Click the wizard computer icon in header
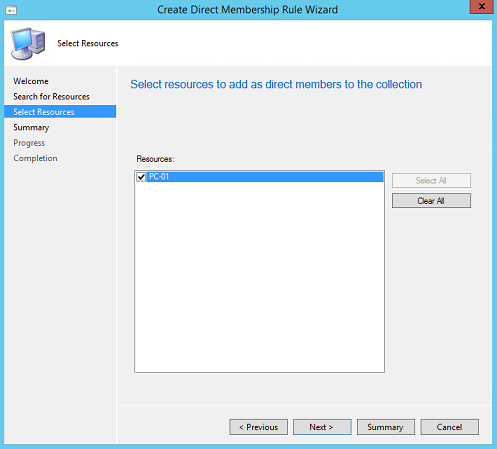The image size is (497, 449). pos(28,43)
